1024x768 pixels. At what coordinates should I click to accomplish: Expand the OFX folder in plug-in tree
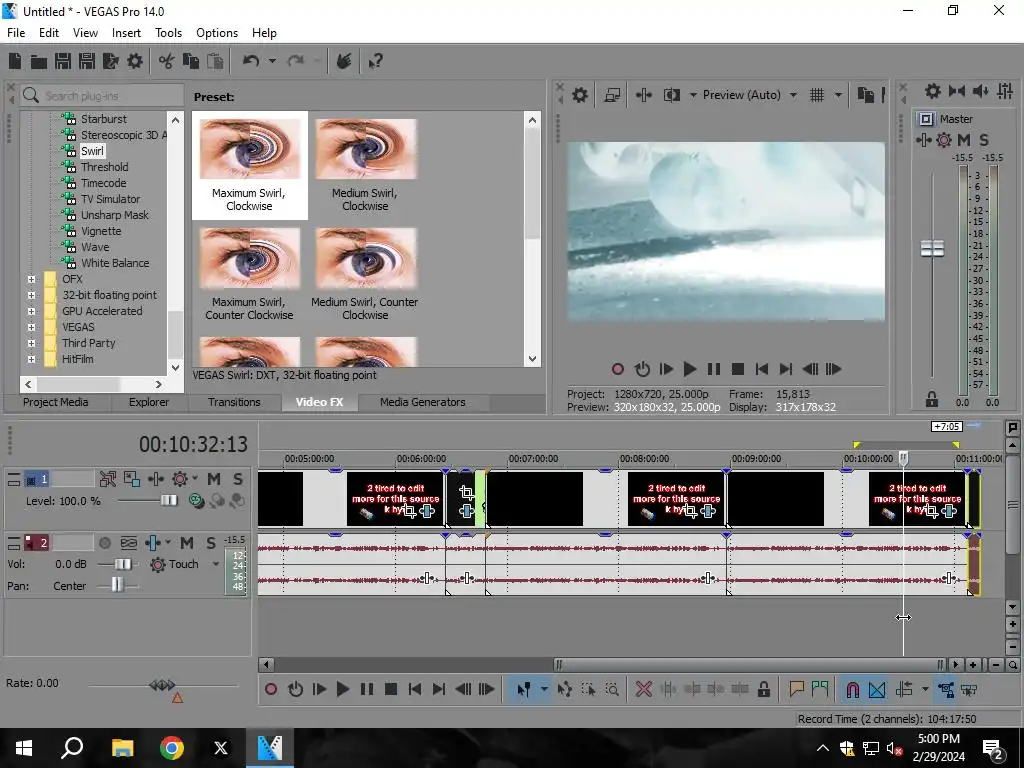click(31, 279)
